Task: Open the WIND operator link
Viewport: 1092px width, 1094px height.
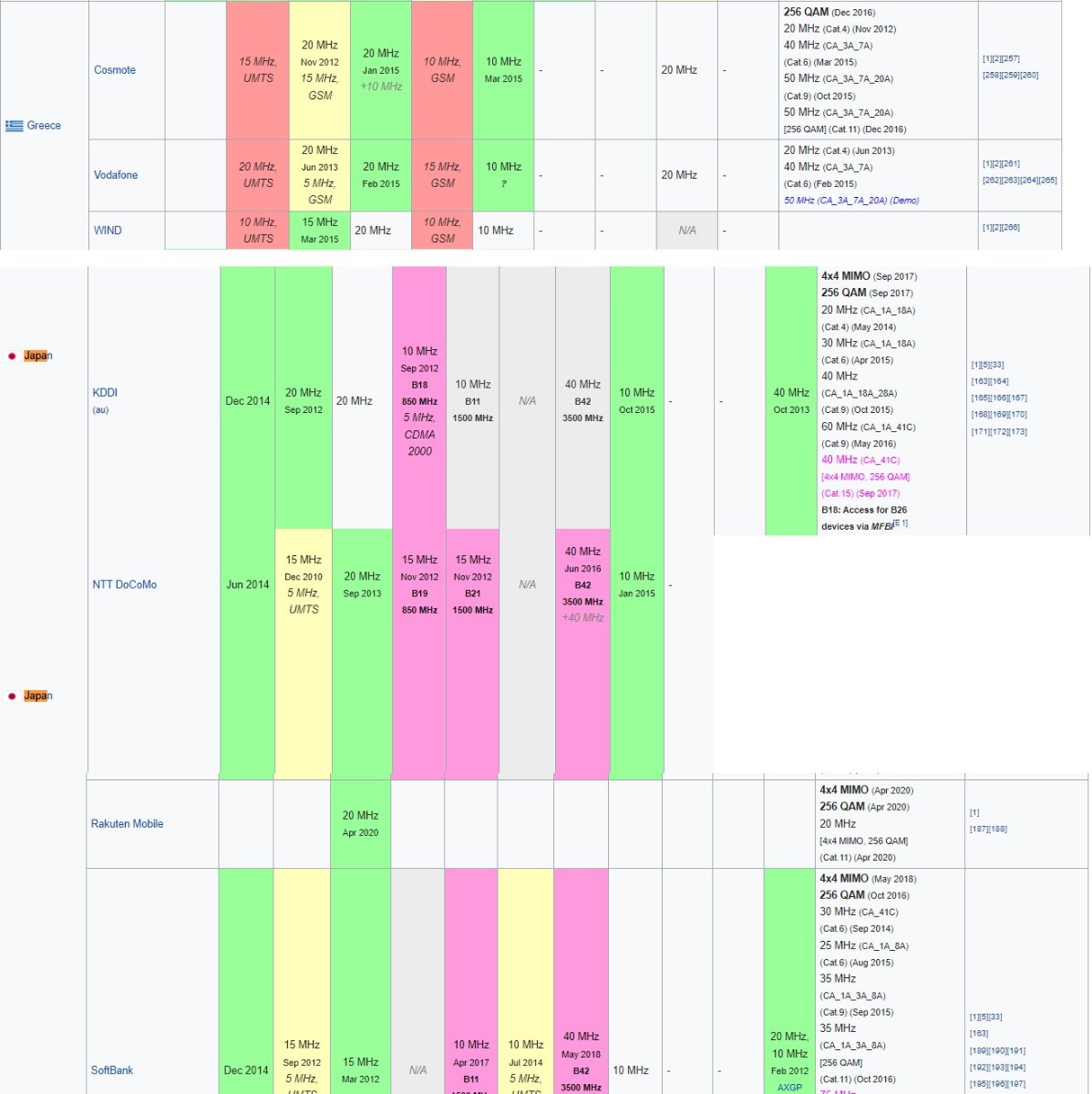Action: click(x=108, y=231)
